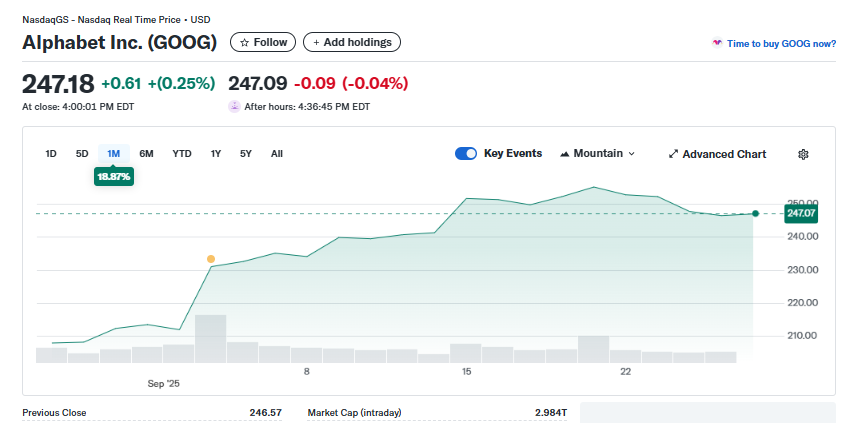This screenshot has height=423, width=851.
Task: Click the 22 date label on x-axis
Action: [x=626, y=372]
